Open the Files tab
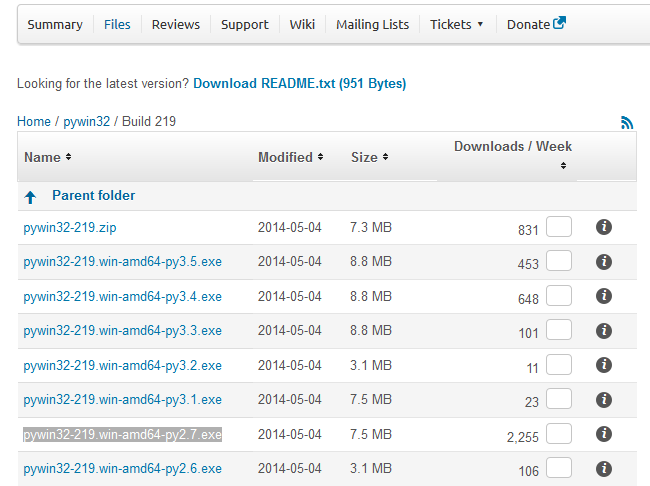 coord(117,24)
